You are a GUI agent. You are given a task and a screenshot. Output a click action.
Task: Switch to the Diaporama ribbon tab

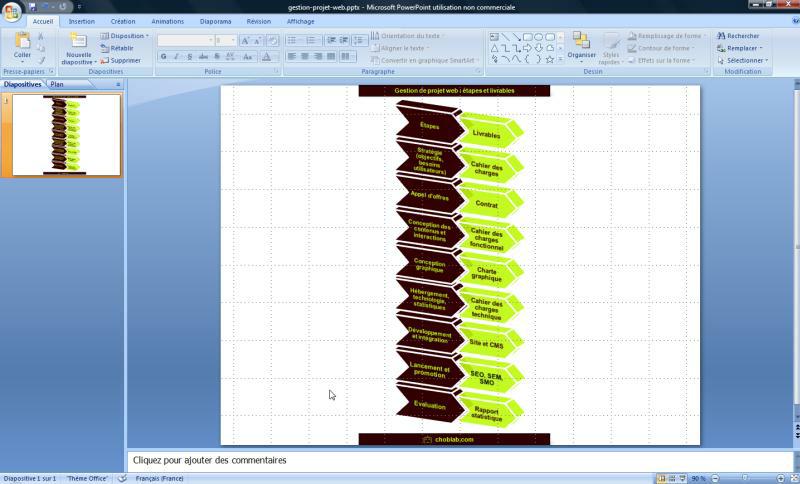215,21
